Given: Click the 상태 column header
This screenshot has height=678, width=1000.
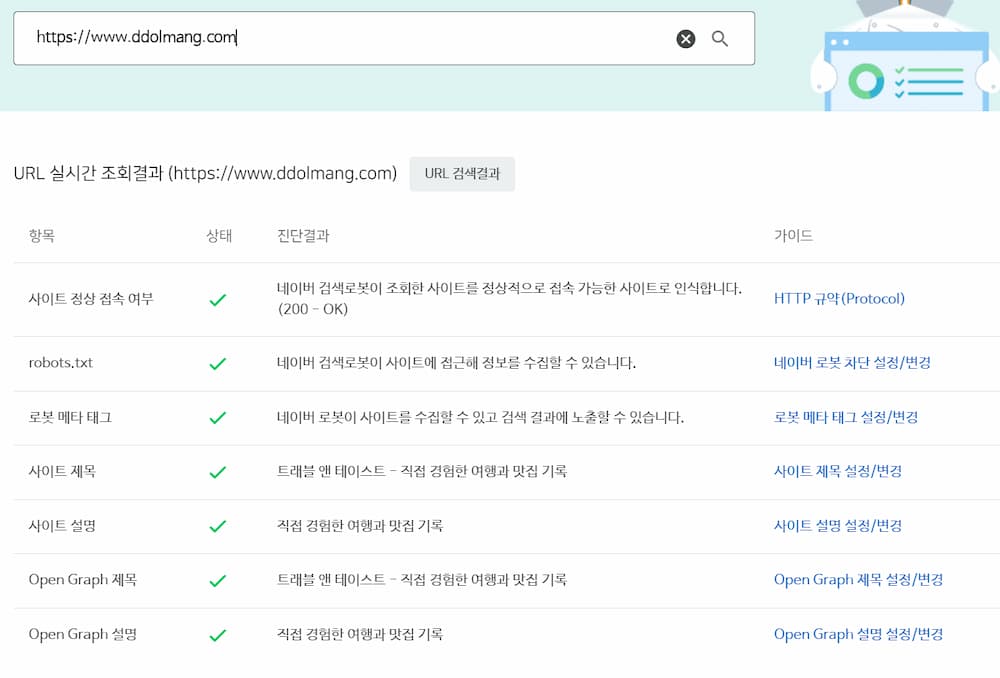Looking at the screenshot, I should [219, 236].
